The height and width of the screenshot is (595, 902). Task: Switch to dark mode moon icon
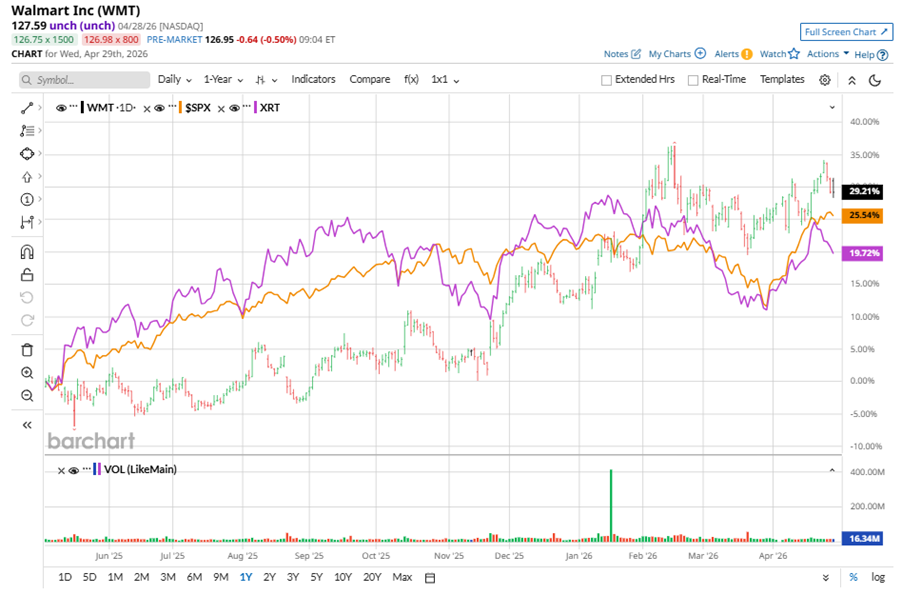tap(875, 80)
